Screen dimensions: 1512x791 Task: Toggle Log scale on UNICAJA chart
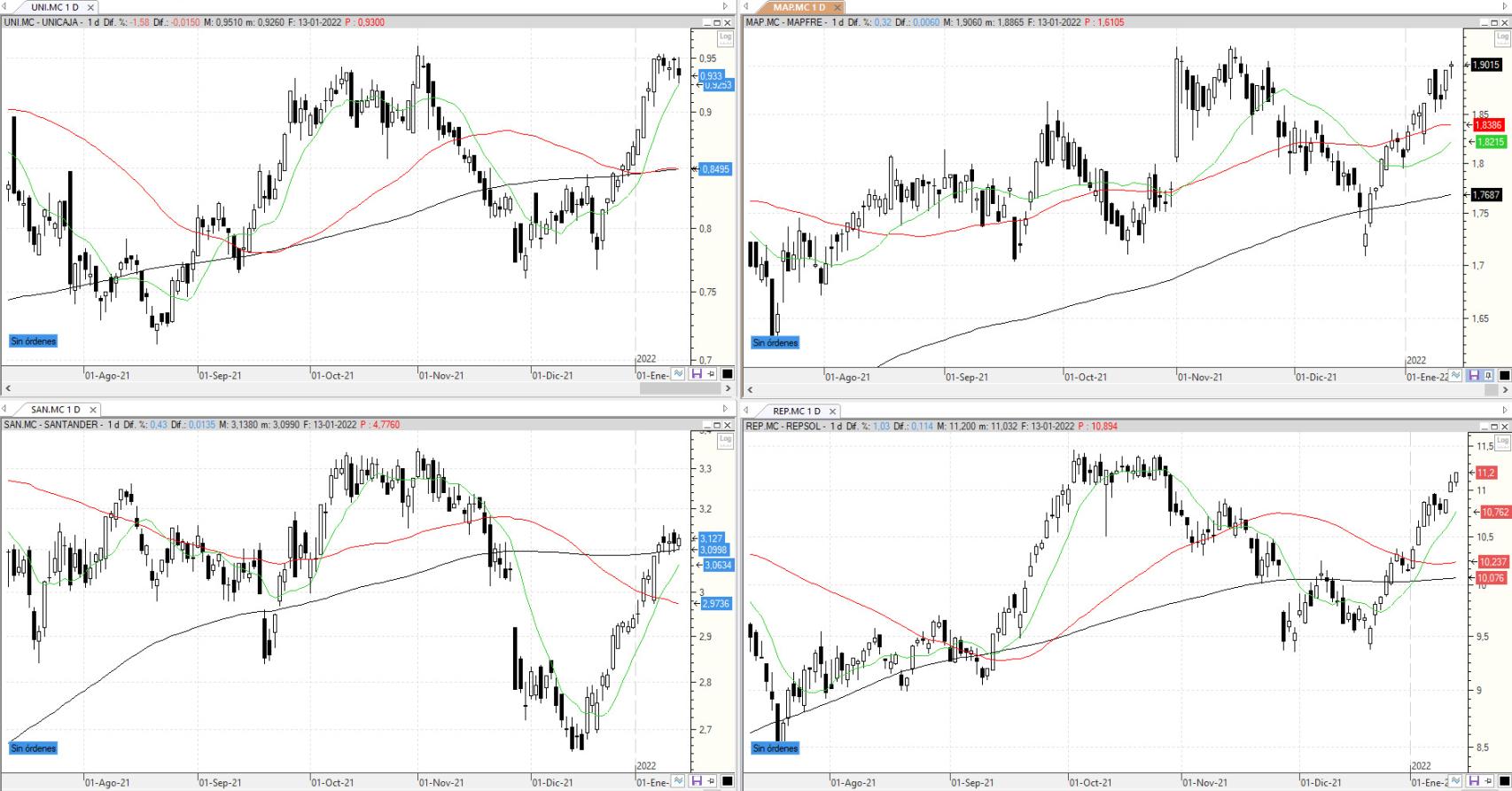click(725, 37)
